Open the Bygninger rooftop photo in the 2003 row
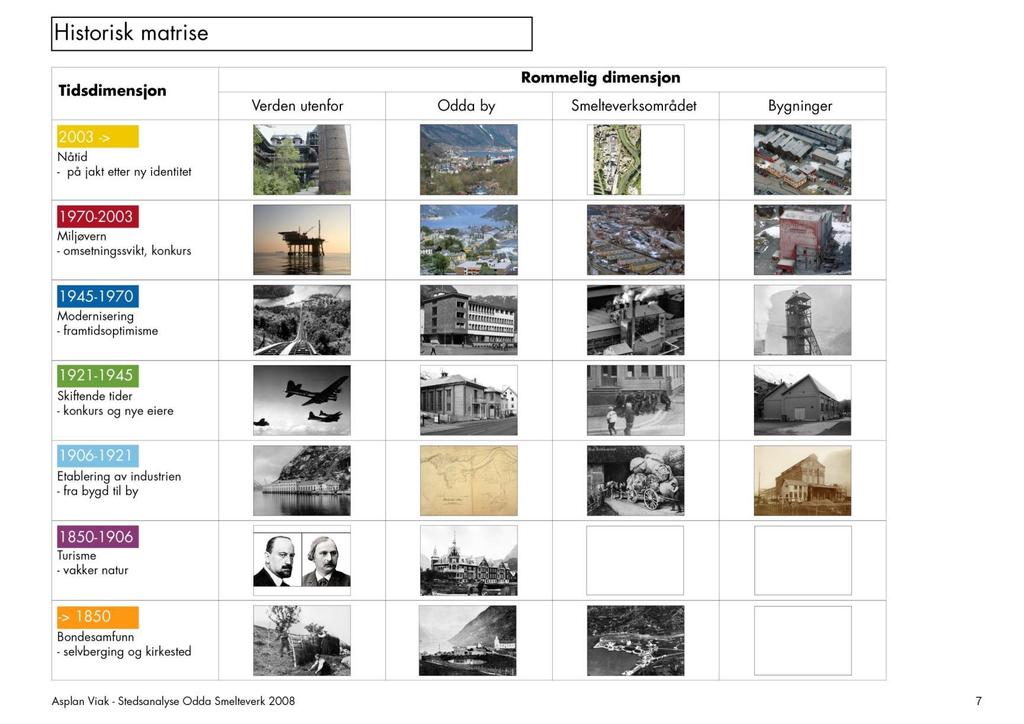Image resolution: width=1024 pixels, height=724 pixels. 803,160
